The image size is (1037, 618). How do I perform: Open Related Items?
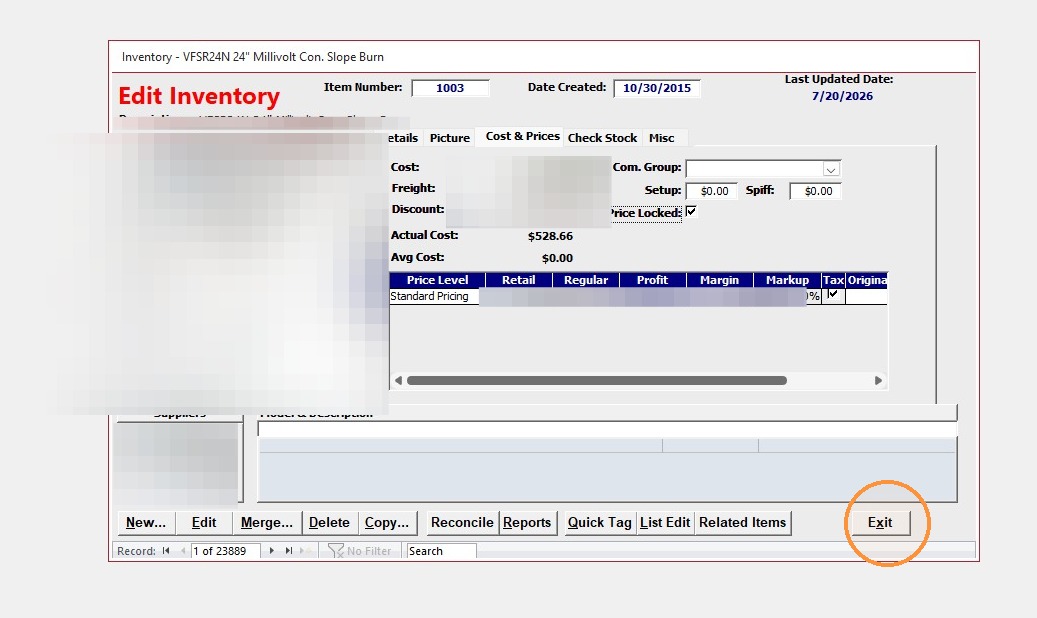click(743, 523)
